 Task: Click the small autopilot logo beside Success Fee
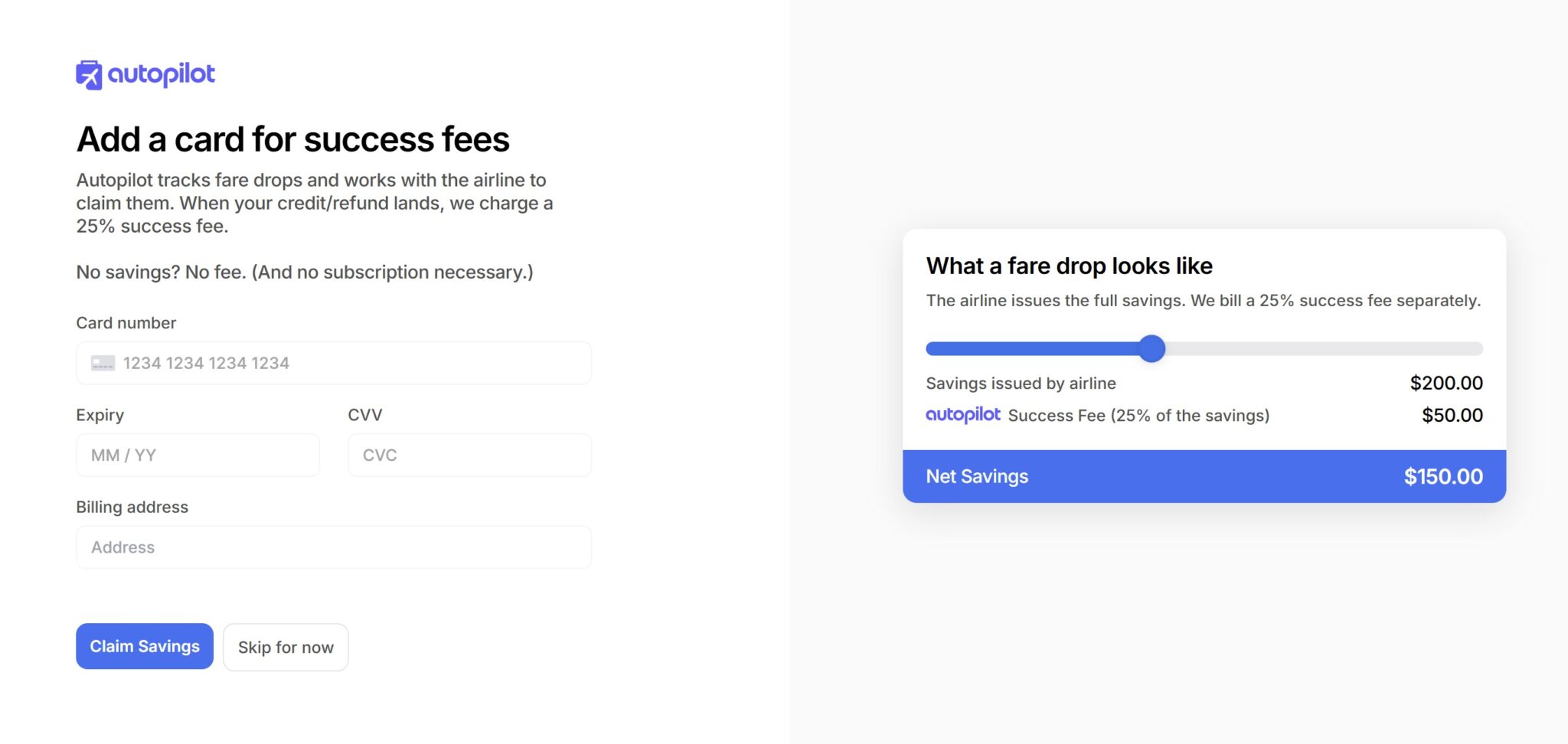pos(962,415)
